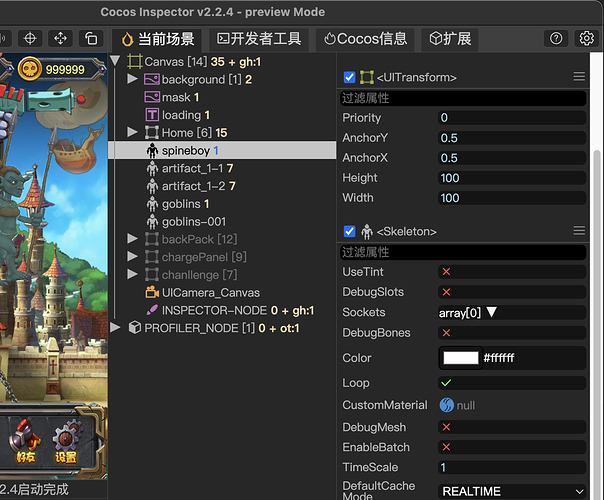Click the artifact_1-2 skeleton icon
This screenshot has width=604, height=500.
[x=152, y=186]
